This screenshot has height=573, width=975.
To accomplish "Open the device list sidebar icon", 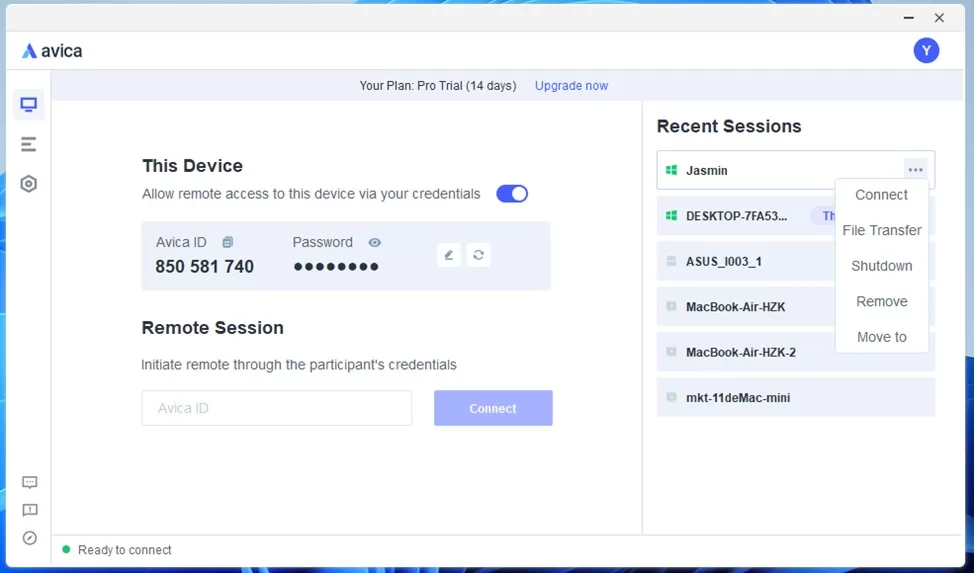I will [29, 144].
